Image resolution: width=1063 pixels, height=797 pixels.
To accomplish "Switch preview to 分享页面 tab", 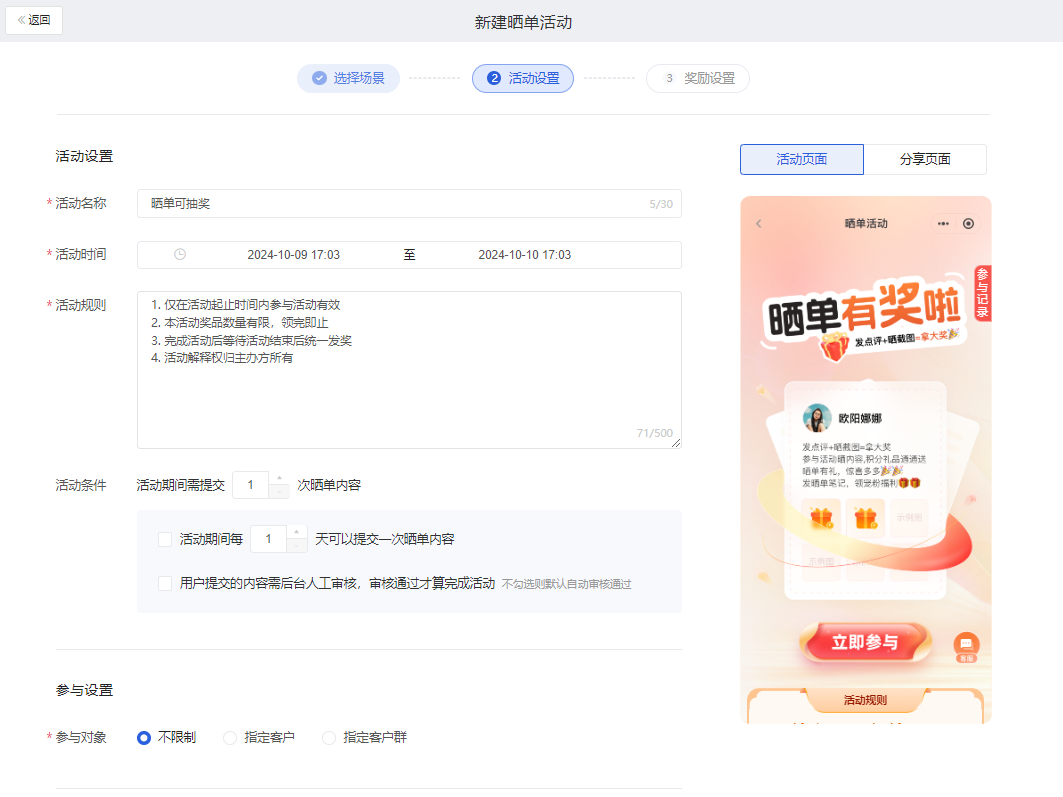I will coord(925,159).
